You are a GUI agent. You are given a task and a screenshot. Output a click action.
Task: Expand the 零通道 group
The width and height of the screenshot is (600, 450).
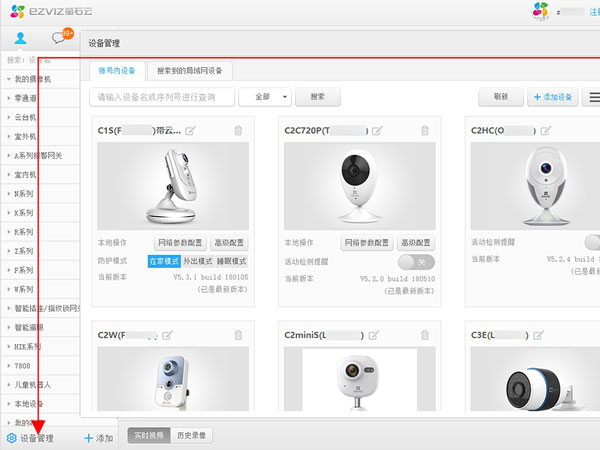point(8,98)
